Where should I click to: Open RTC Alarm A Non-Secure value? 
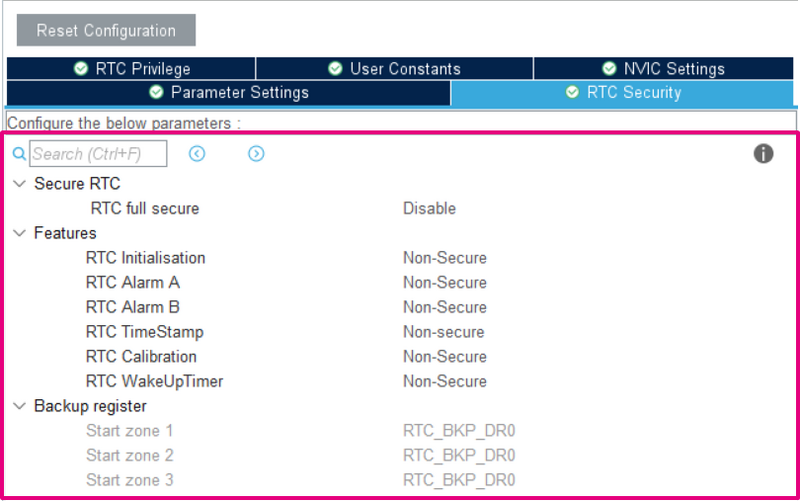444,282
